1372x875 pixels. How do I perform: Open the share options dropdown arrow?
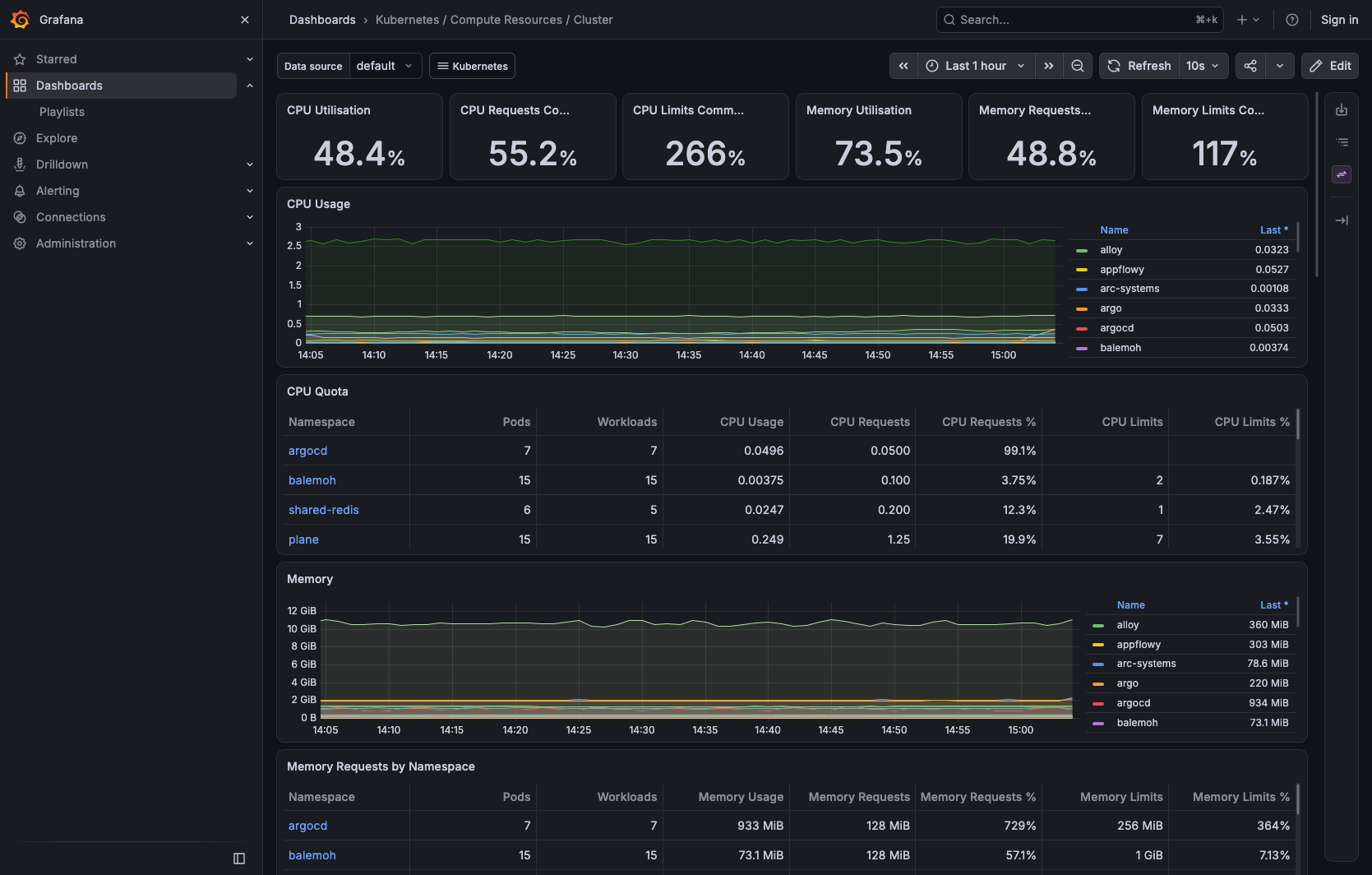click(x=1280, y=66)
